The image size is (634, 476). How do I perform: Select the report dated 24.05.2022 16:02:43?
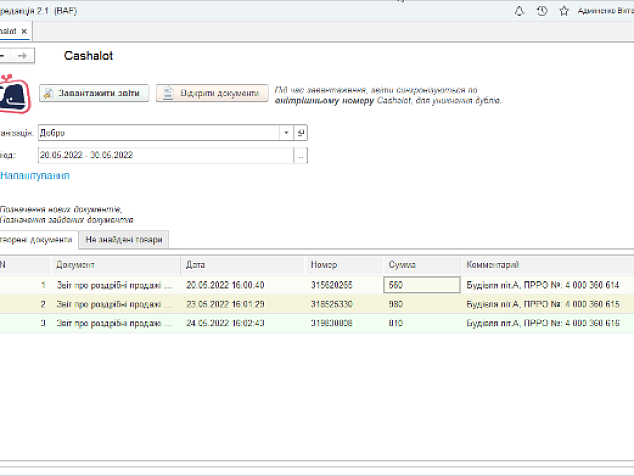point(225,323)
